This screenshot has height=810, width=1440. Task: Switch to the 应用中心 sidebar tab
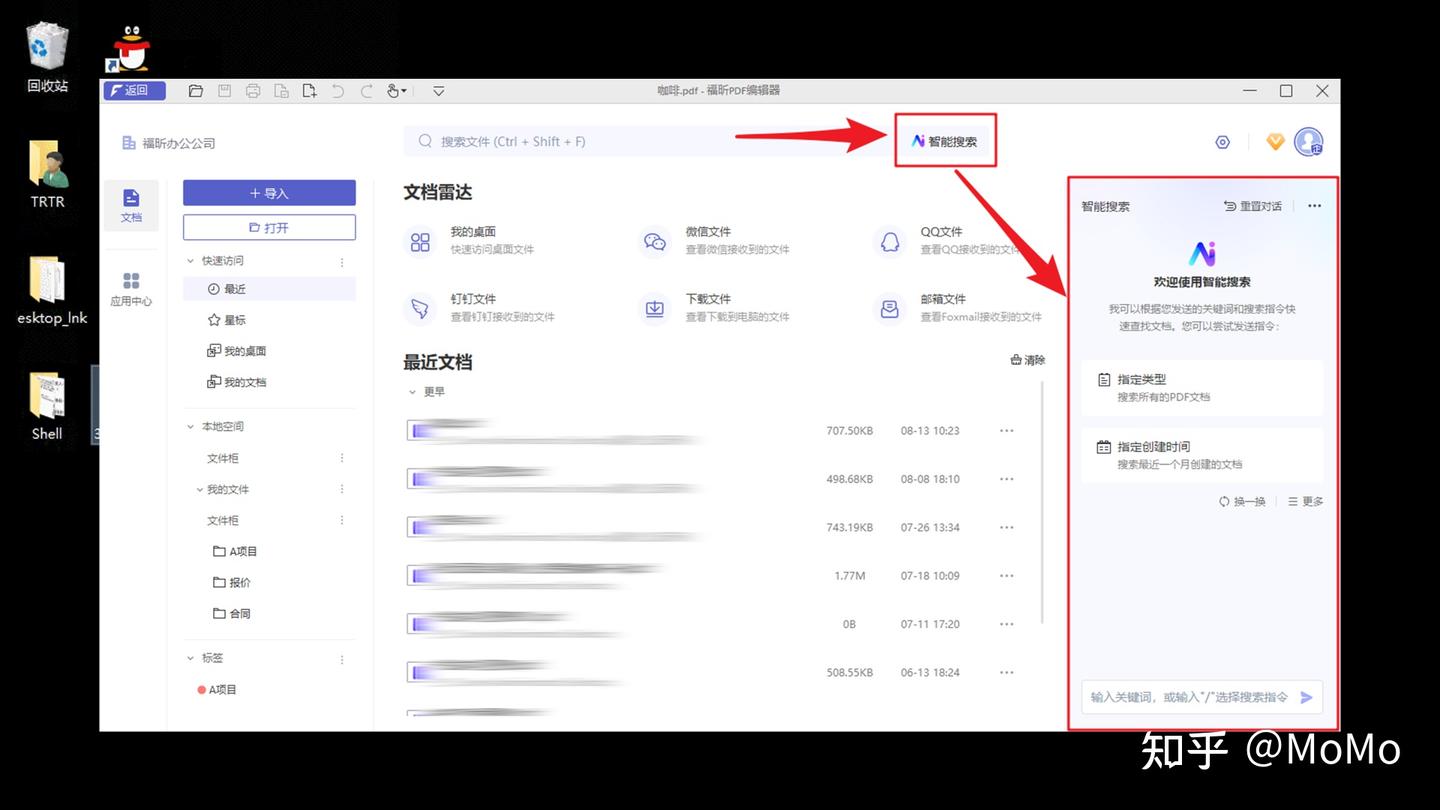click(131, 288)
